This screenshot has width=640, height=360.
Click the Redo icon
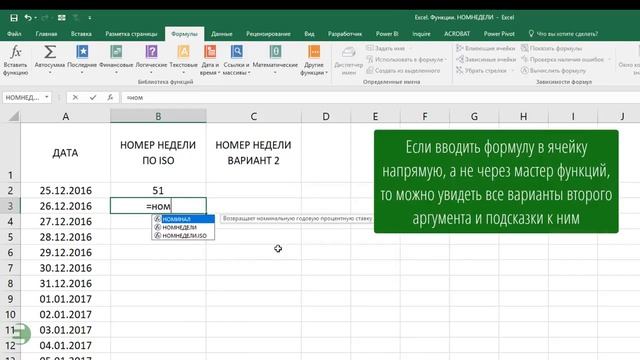point(45,18)
